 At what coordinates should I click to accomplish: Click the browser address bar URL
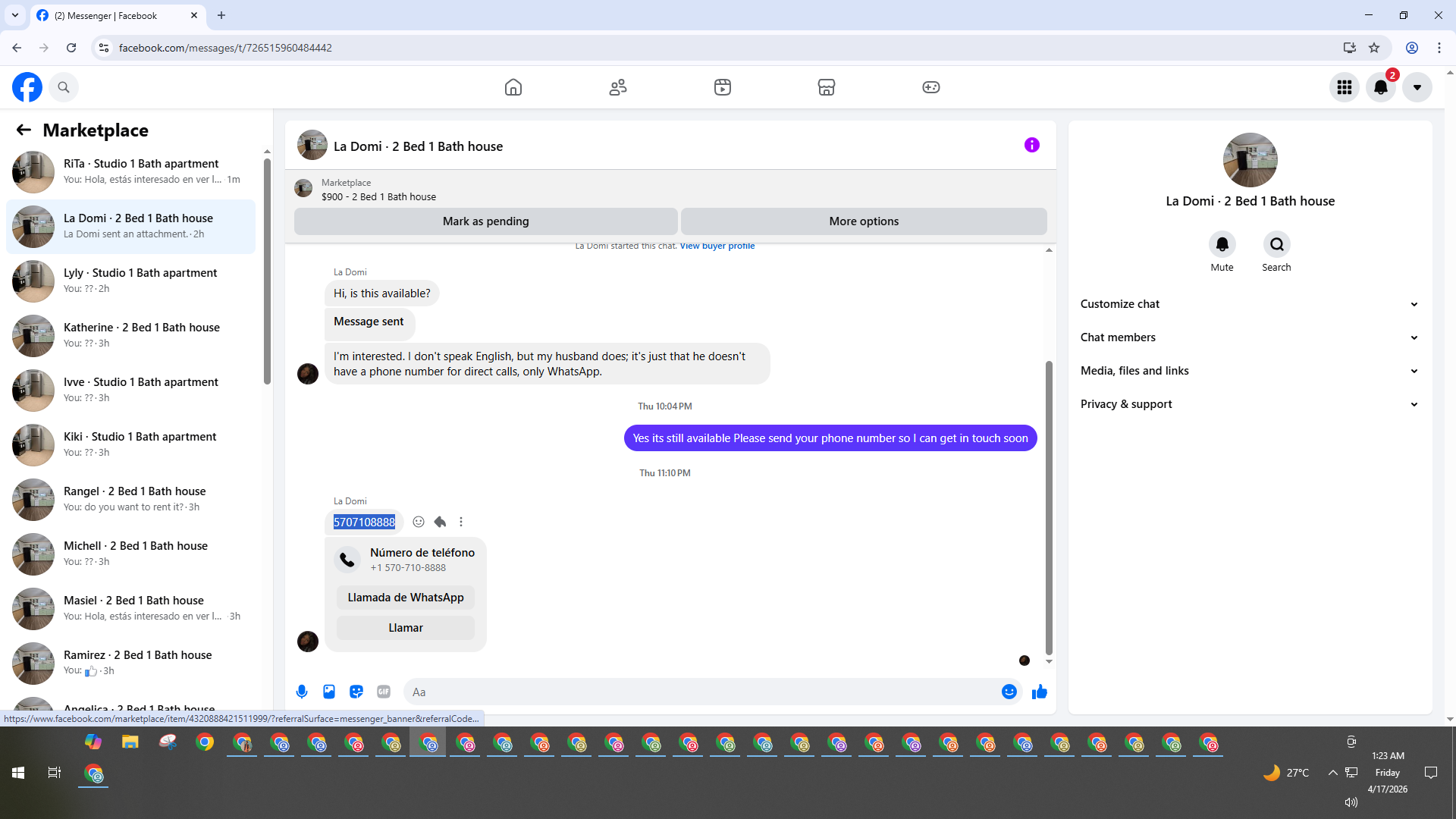click(225, 48)
